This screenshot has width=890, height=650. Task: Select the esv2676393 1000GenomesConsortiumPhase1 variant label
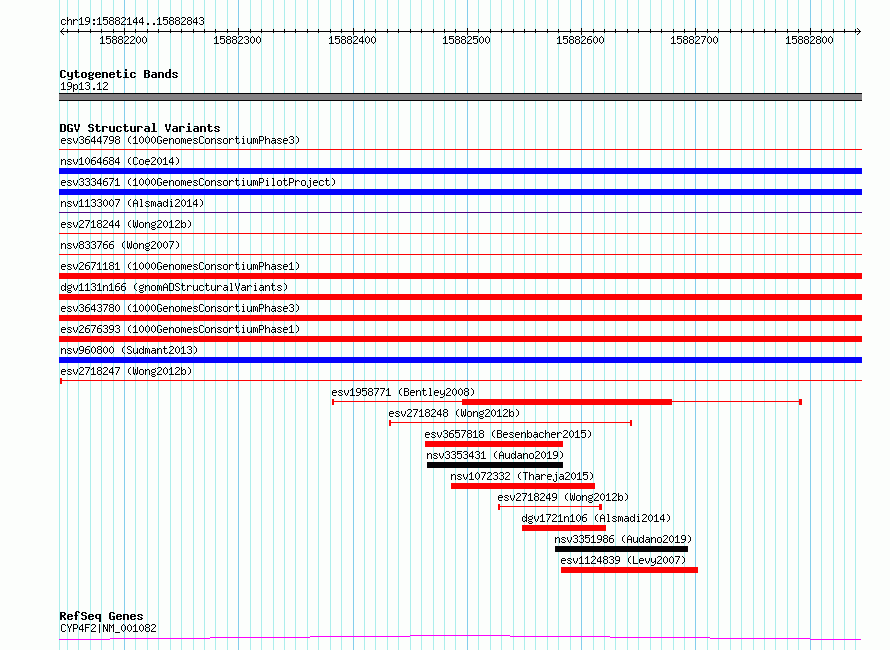[x=180, y=329]
